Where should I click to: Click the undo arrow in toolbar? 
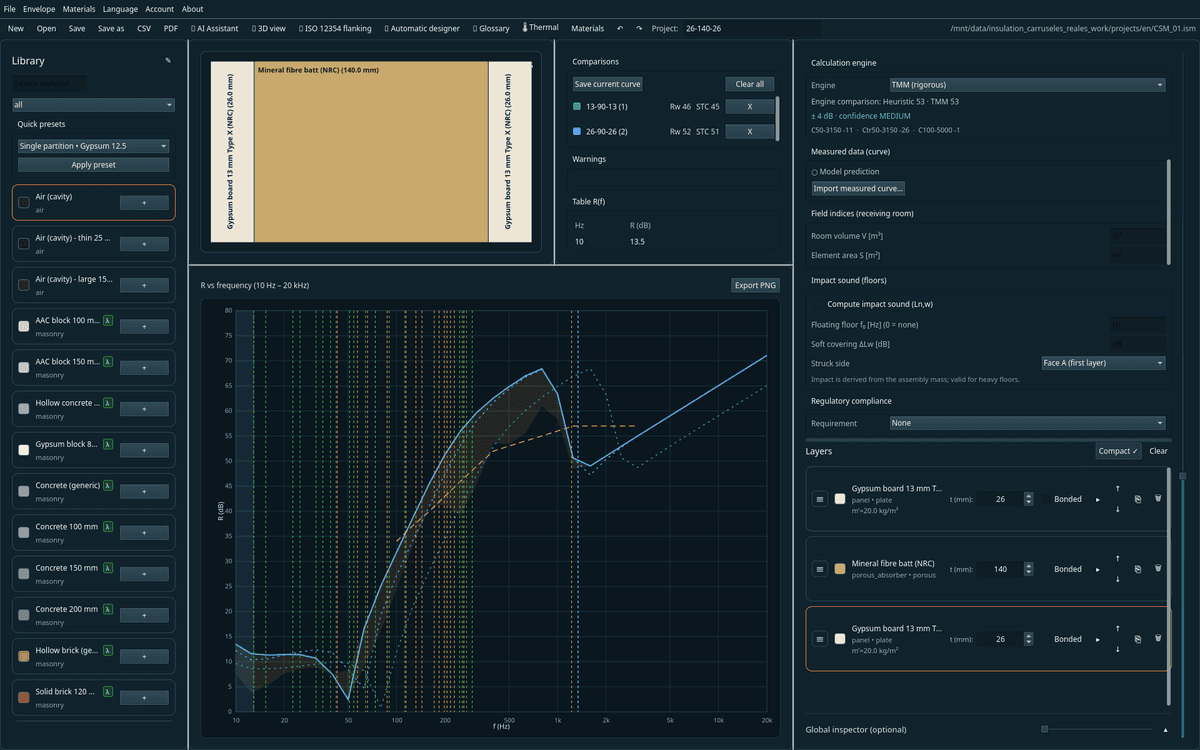coord(619,28)
